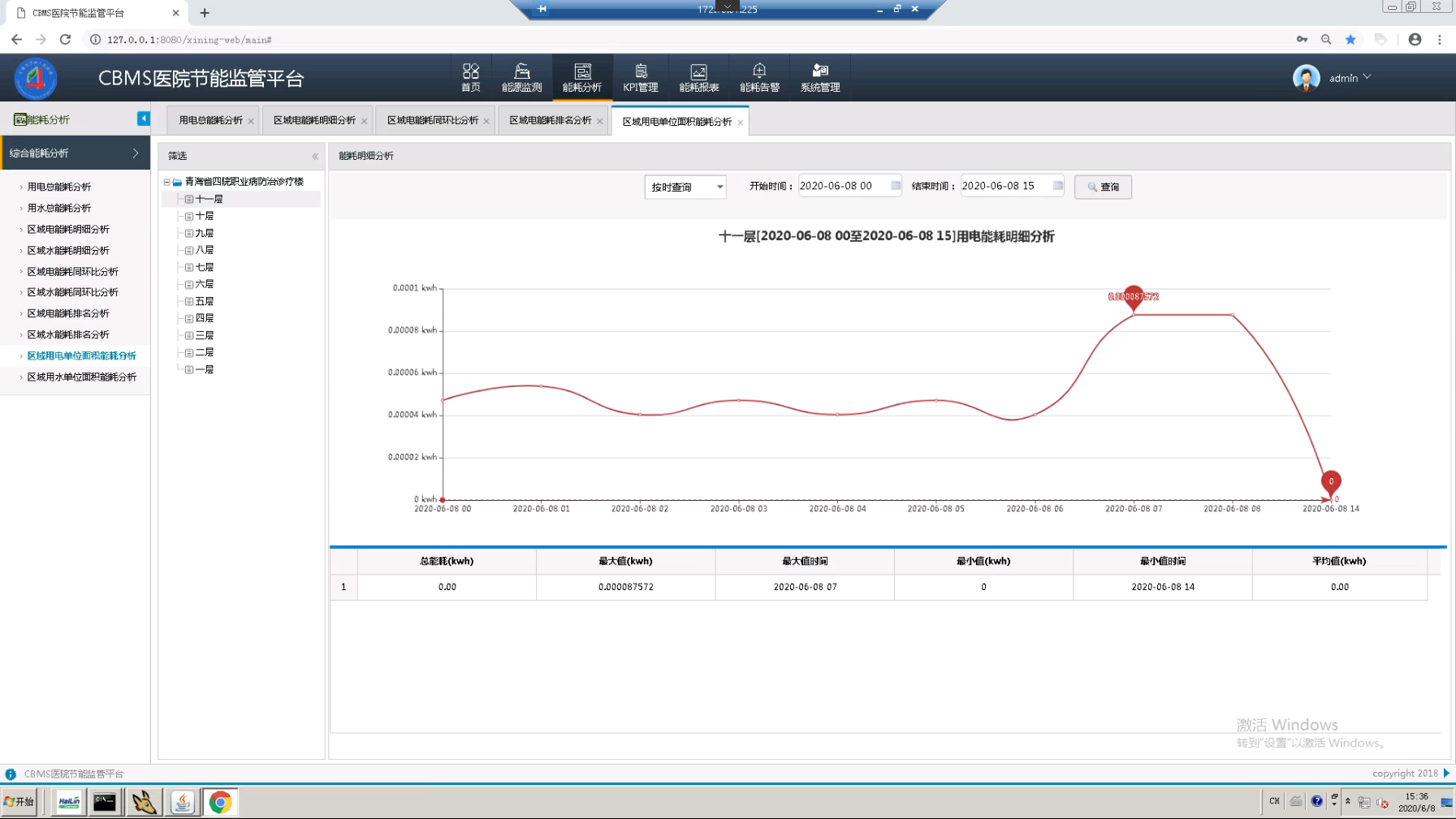The height and width of the screenshot is (819, 1456).
Task: Select 六层 floor in tree
Action: tap(205, 284)
